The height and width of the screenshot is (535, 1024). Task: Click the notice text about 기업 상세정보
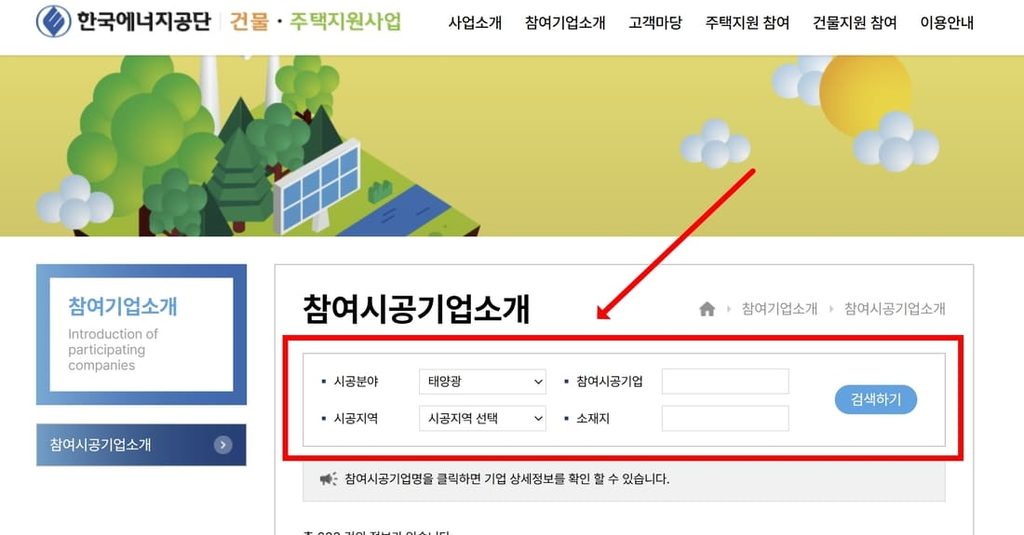pos(507,479)
